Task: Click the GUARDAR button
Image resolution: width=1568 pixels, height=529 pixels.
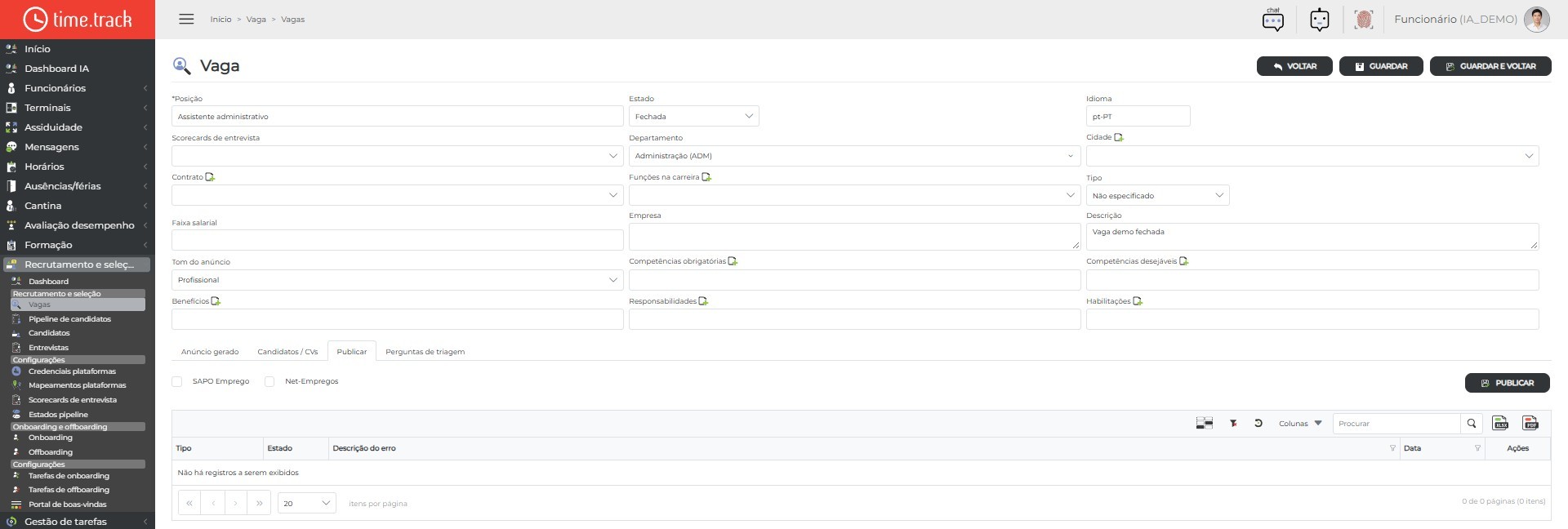Action: pyautogui.click(x=1381, y=66)
